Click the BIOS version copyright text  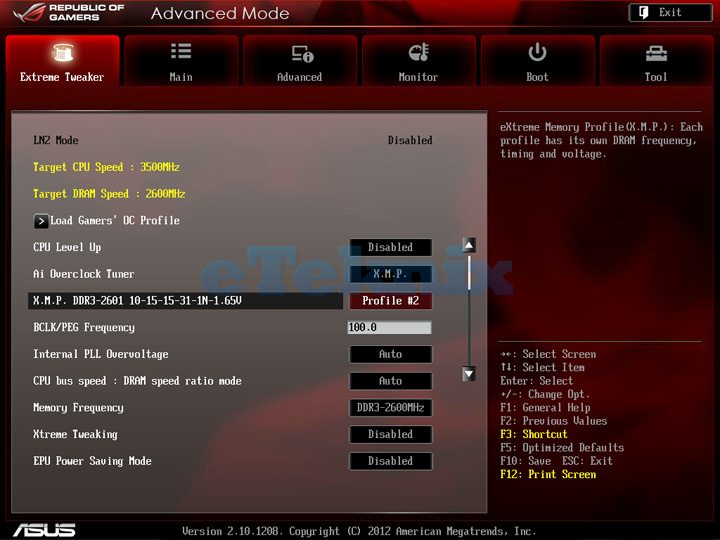point(359,531)
